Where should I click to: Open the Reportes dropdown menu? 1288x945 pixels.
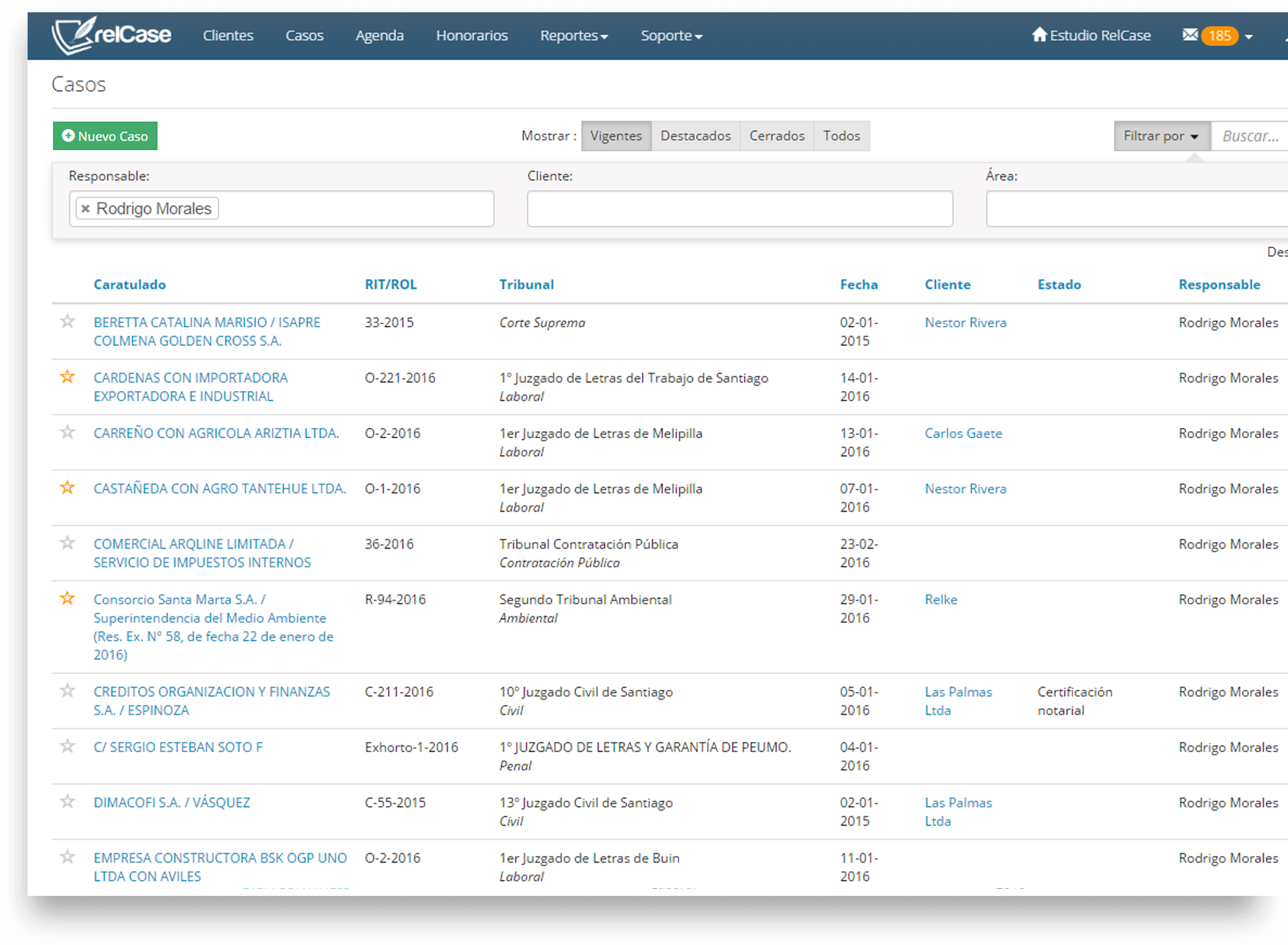[573, 35]
